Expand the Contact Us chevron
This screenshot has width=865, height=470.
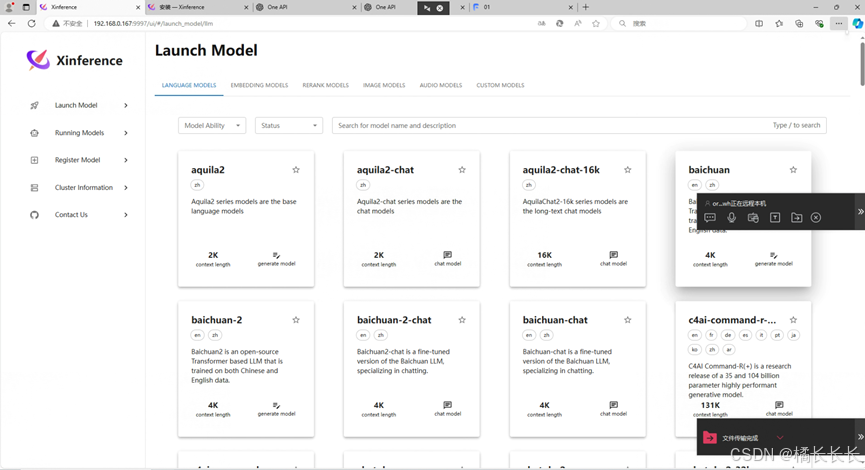click(126, 215)
